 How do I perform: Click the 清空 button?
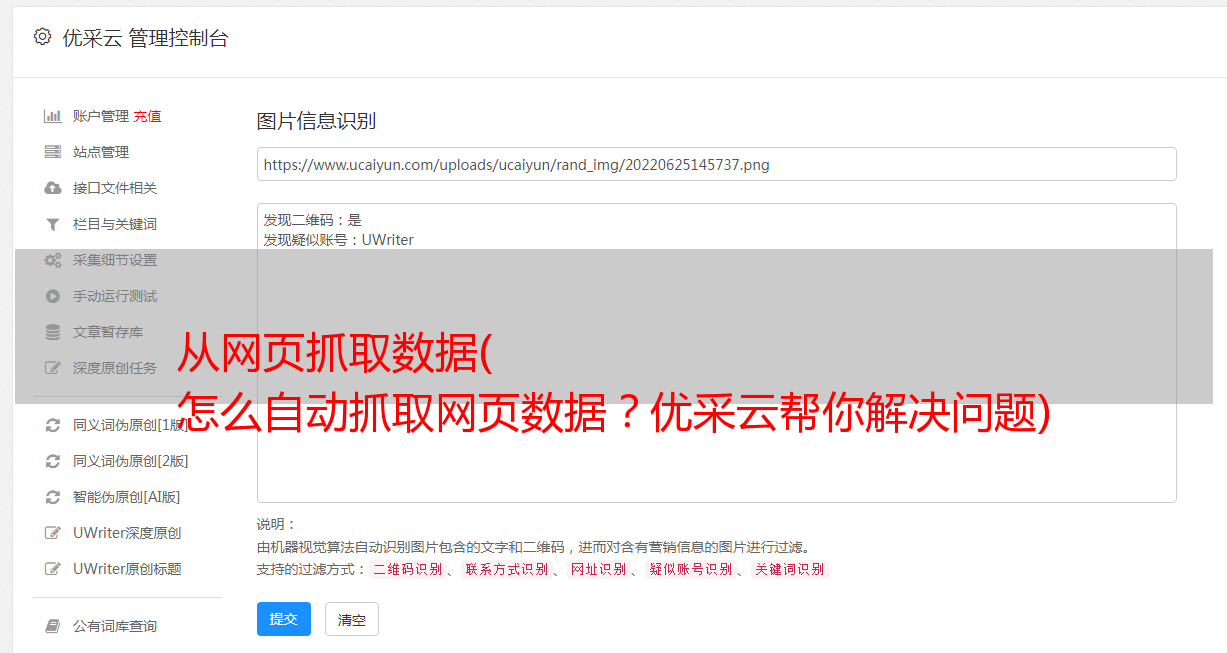(x=352, y=619)
